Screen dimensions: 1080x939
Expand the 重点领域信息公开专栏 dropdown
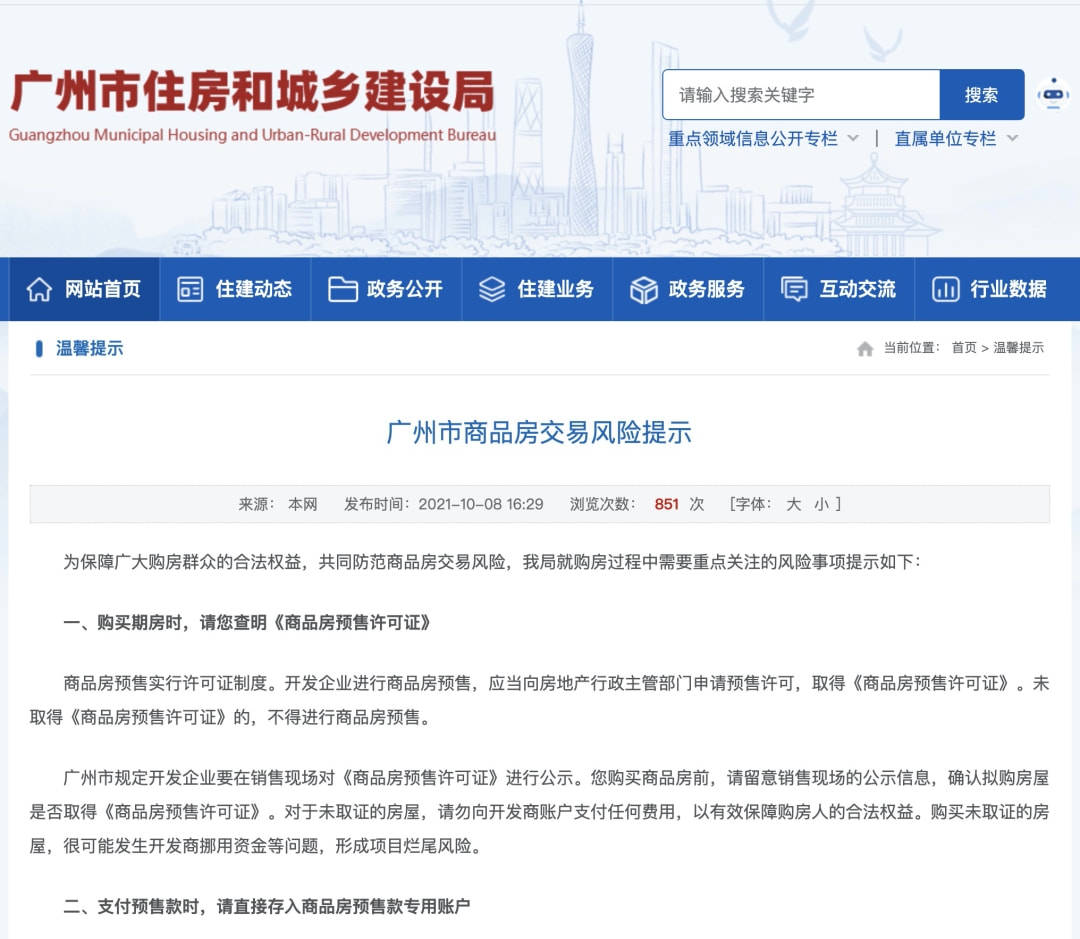(853, 139)
